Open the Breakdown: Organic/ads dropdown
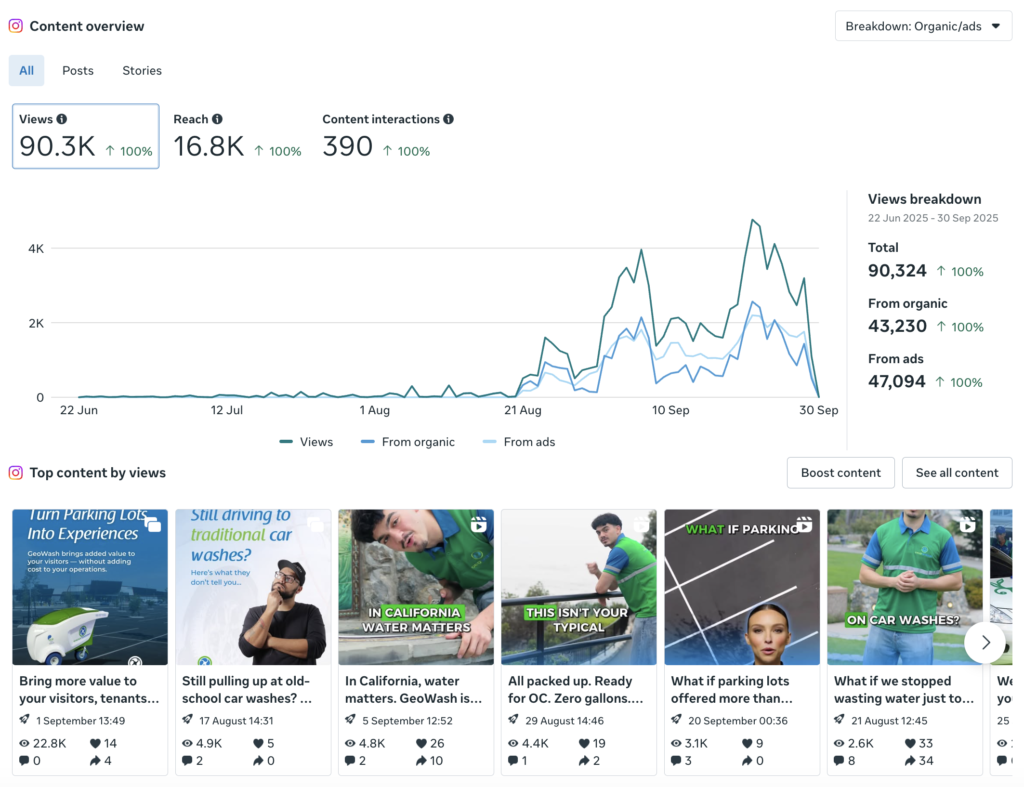 (x=922, y=26)
